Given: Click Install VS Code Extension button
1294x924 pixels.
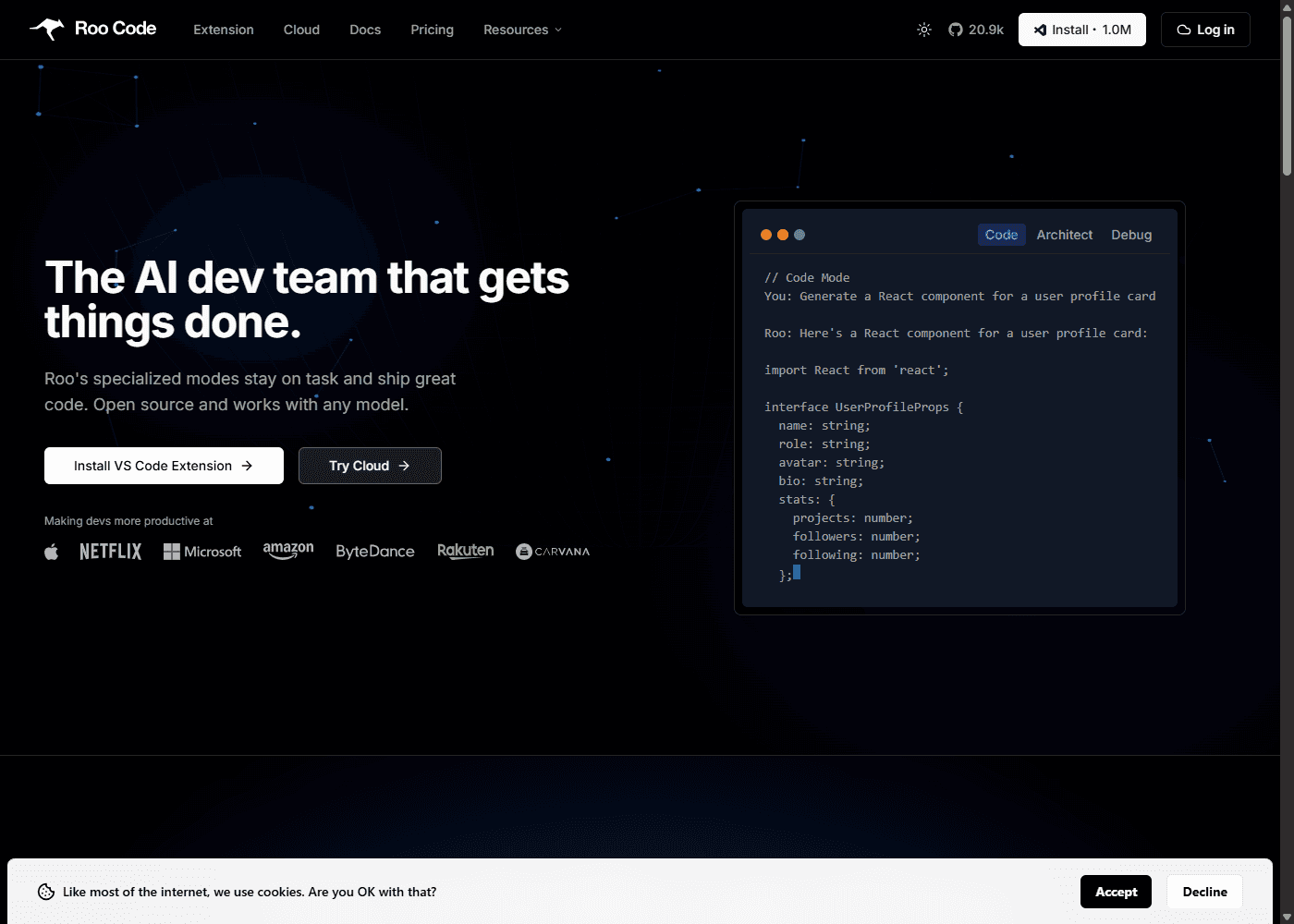Looking at the screenshot, I should point(164,466).
